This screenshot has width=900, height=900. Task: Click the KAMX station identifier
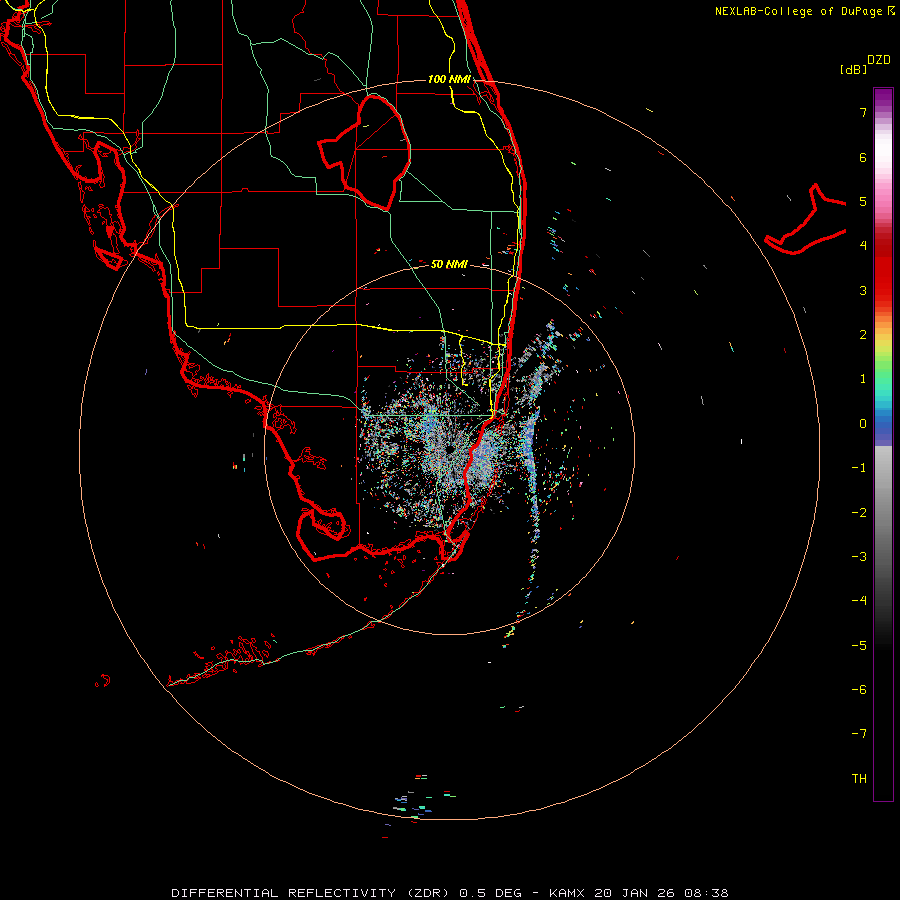[567, 893]
